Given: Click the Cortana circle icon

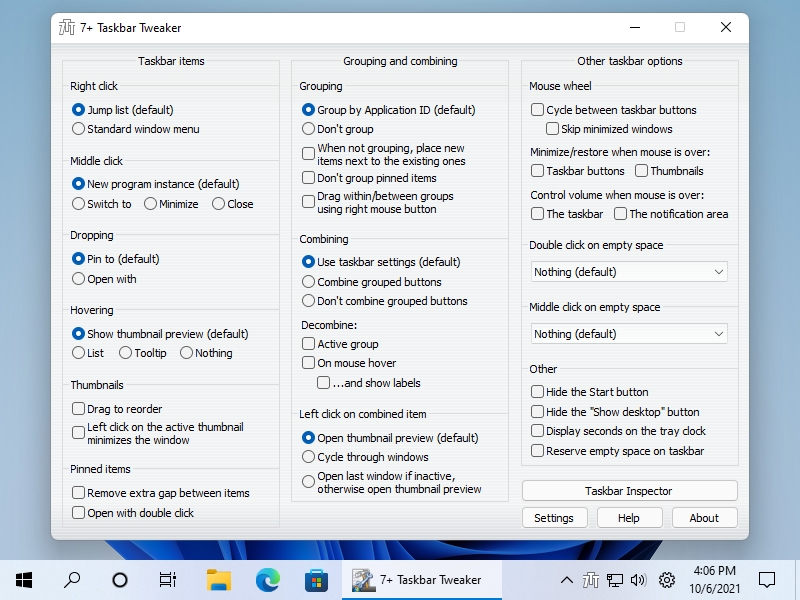Looking at the screenshot, I should click(x=120, y=580).
